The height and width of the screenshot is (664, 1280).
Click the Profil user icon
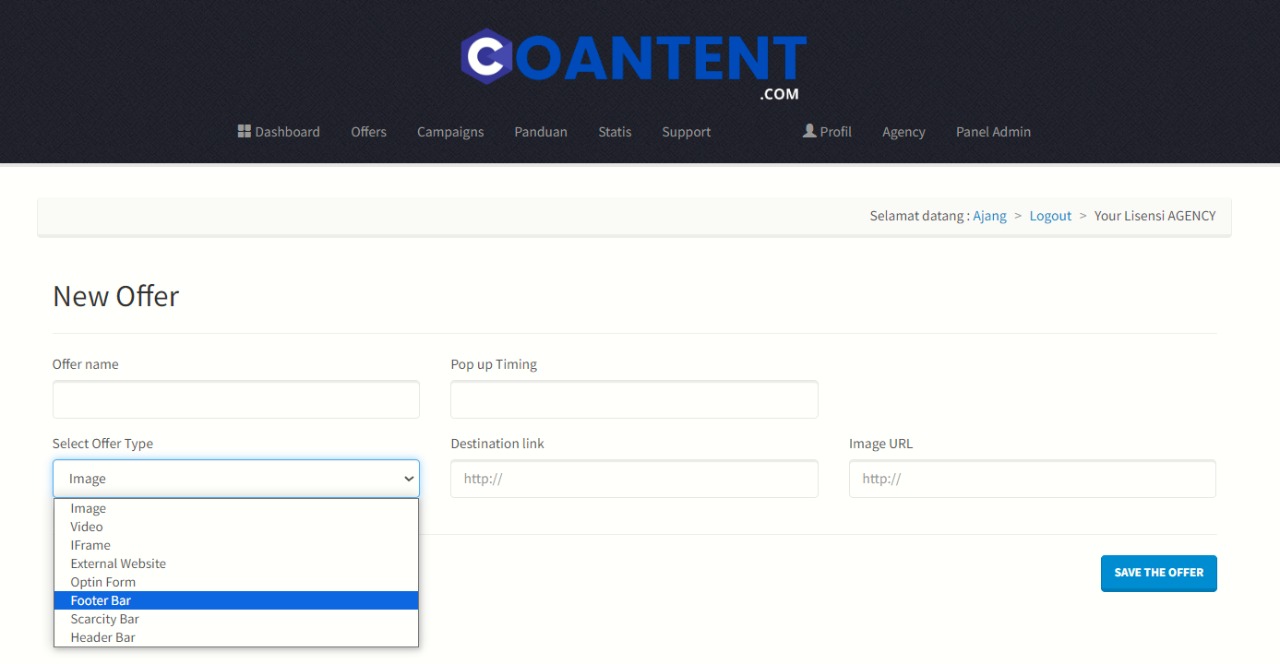pos(809,131)
